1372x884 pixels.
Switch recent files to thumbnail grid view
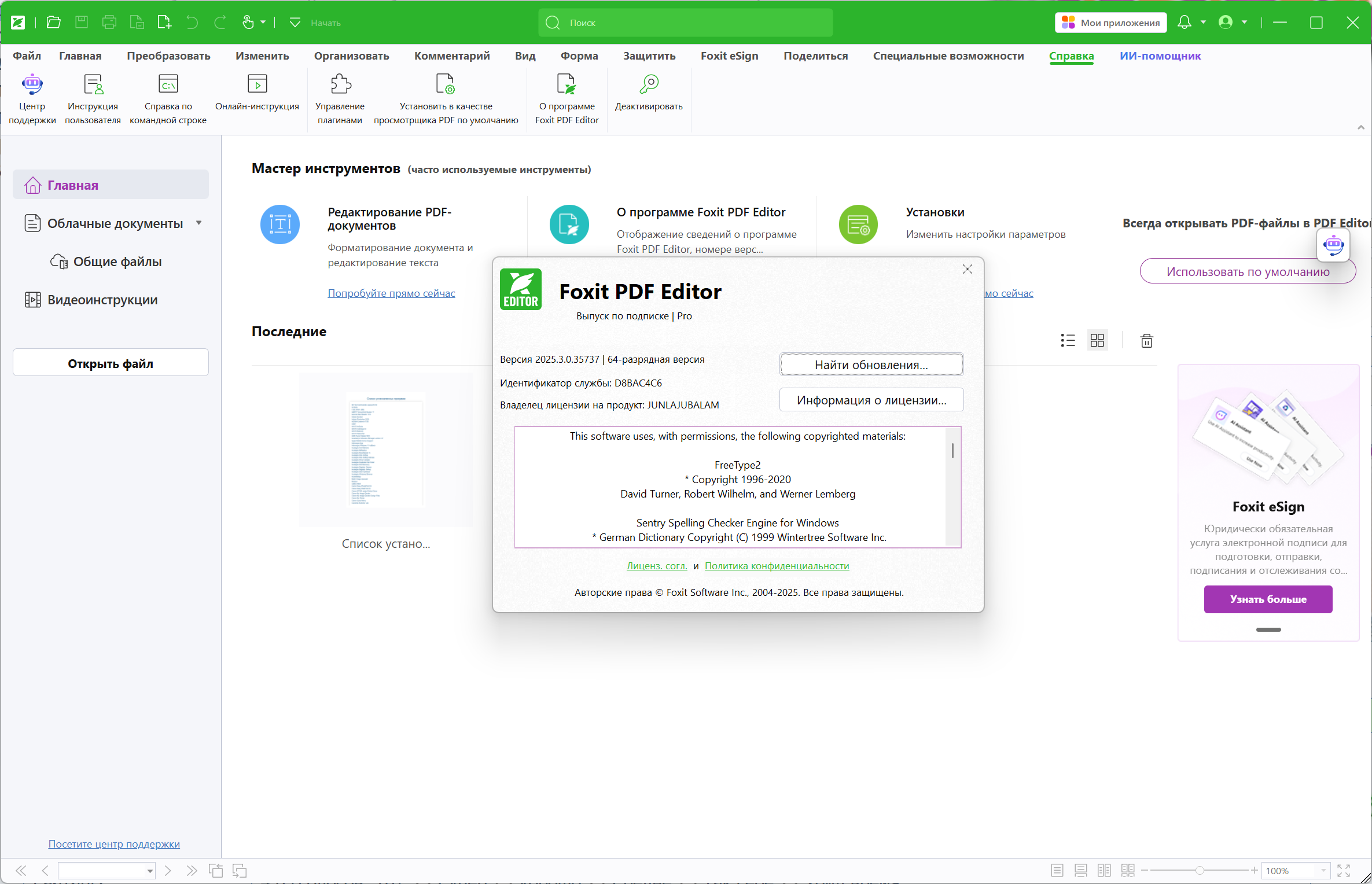1097,341
